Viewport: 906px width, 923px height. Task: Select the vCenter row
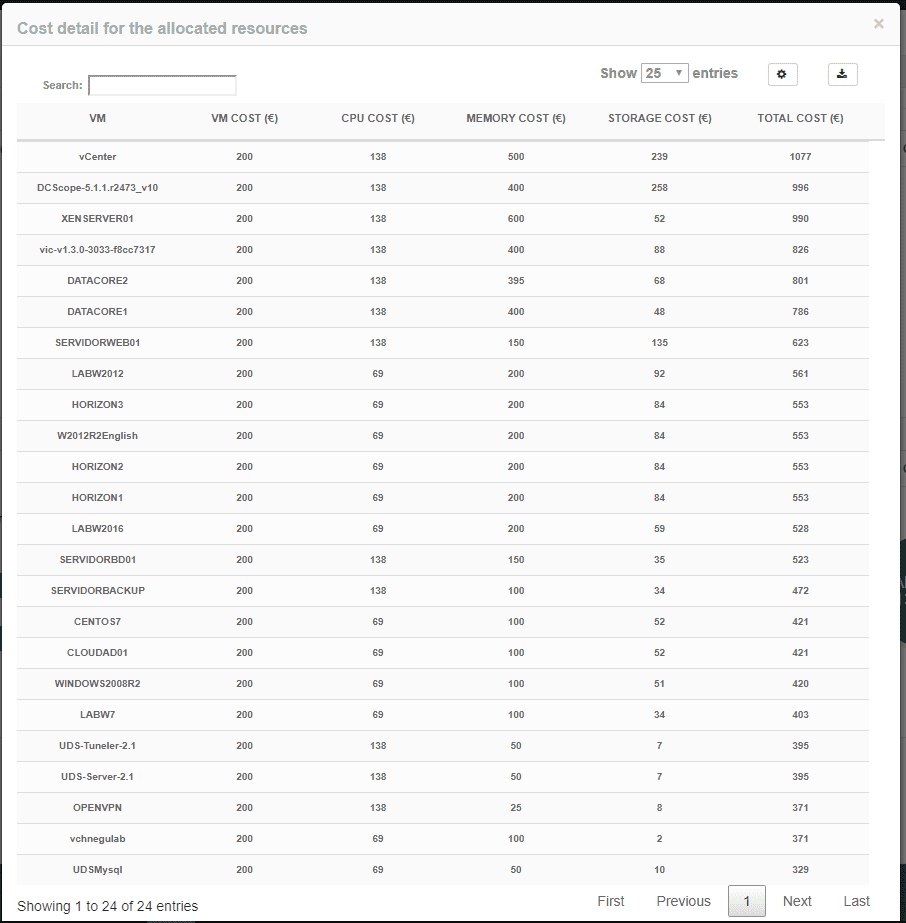coord(97,156)
